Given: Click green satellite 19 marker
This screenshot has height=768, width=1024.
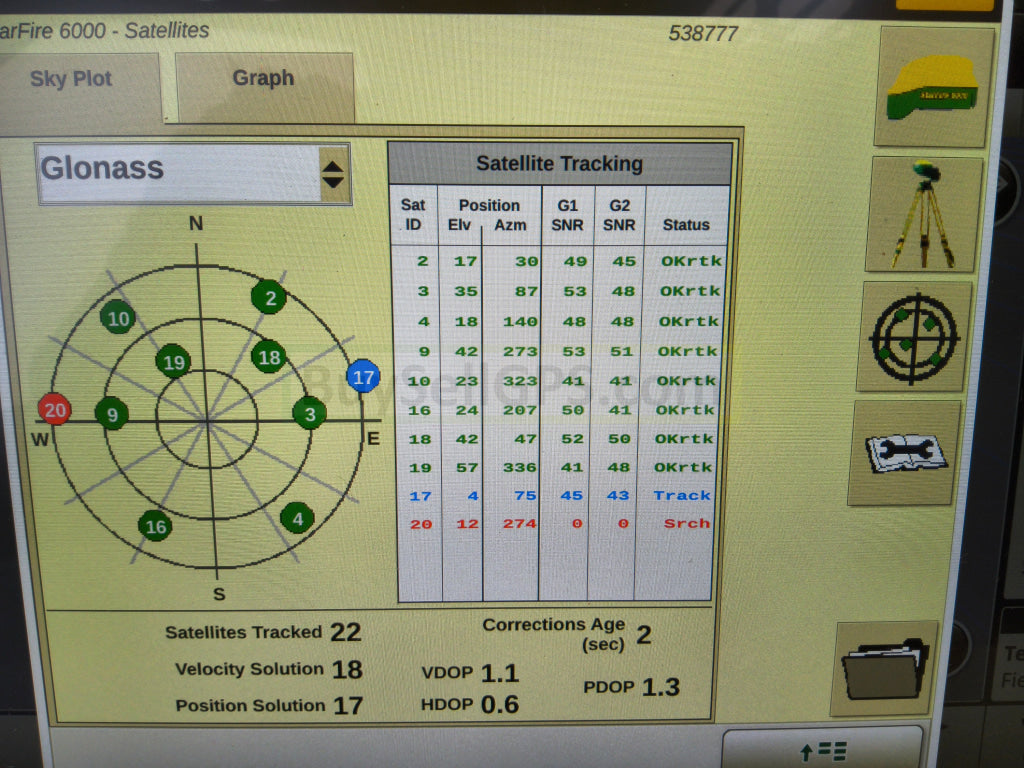Looking at the screenshot, I should tap(174, 362).
